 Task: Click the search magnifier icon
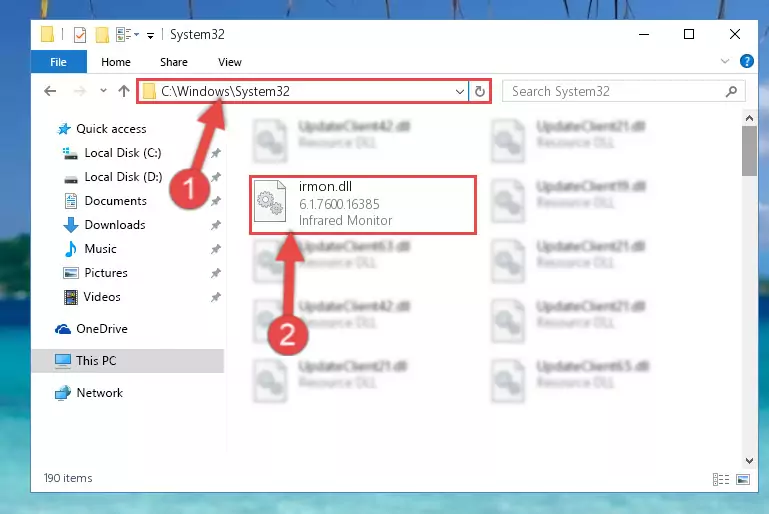(x=731, y=92)
